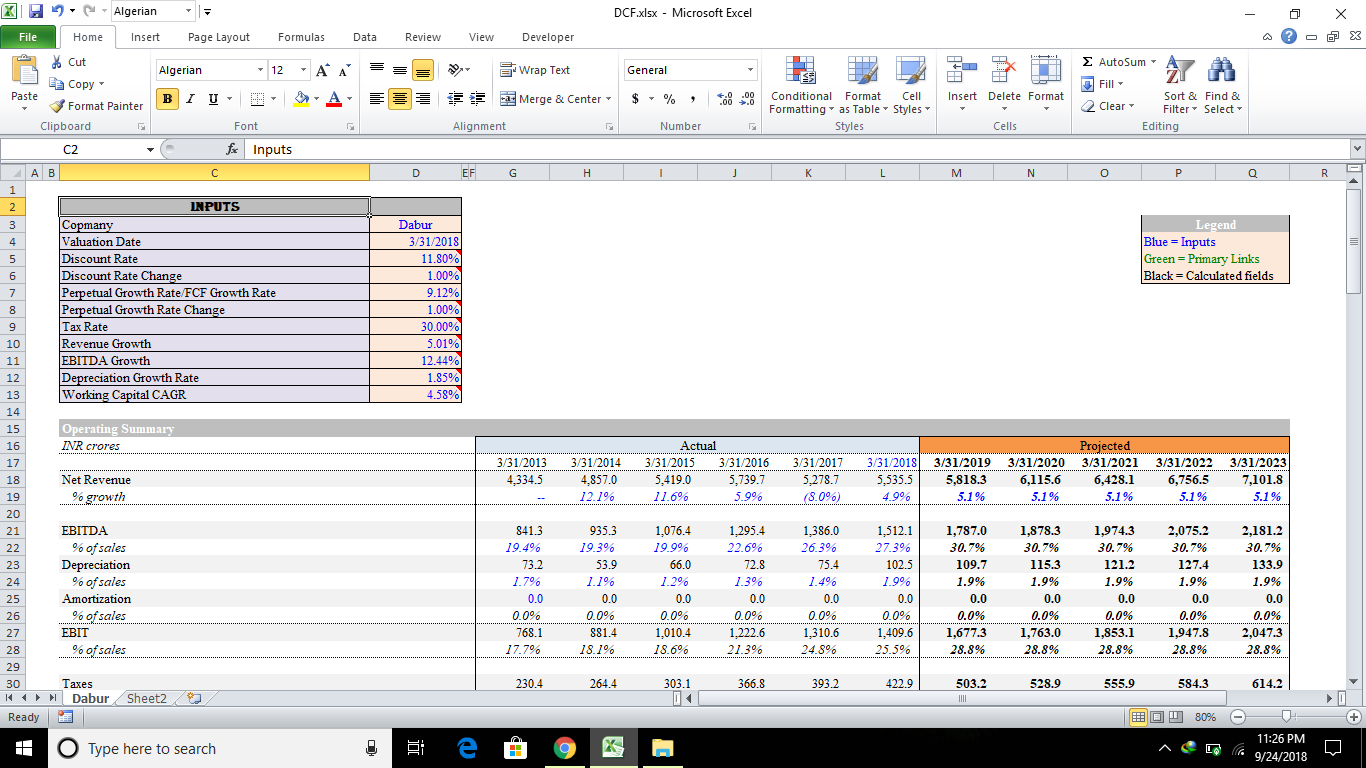The height and width of the screenshot is (768, 1366).
Task: Open Cell Styles gallery
Action: pyautogui.click(x=911, y=86)
